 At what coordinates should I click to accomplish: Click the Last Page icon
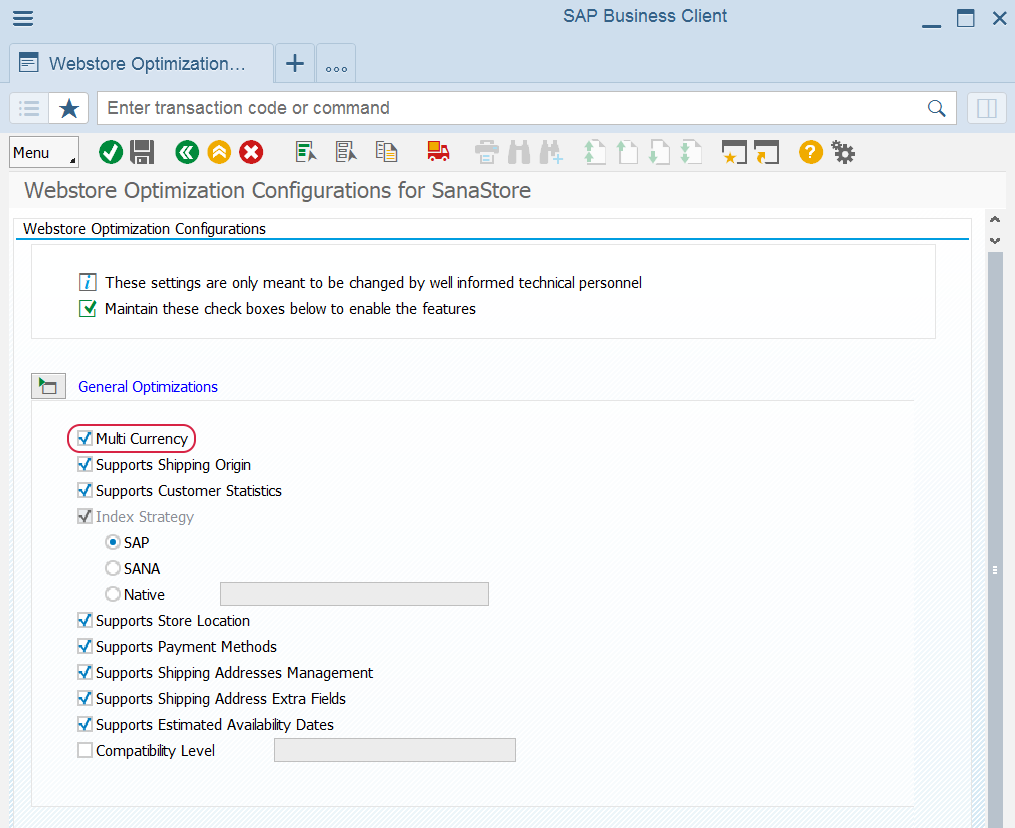pos(691,153)
